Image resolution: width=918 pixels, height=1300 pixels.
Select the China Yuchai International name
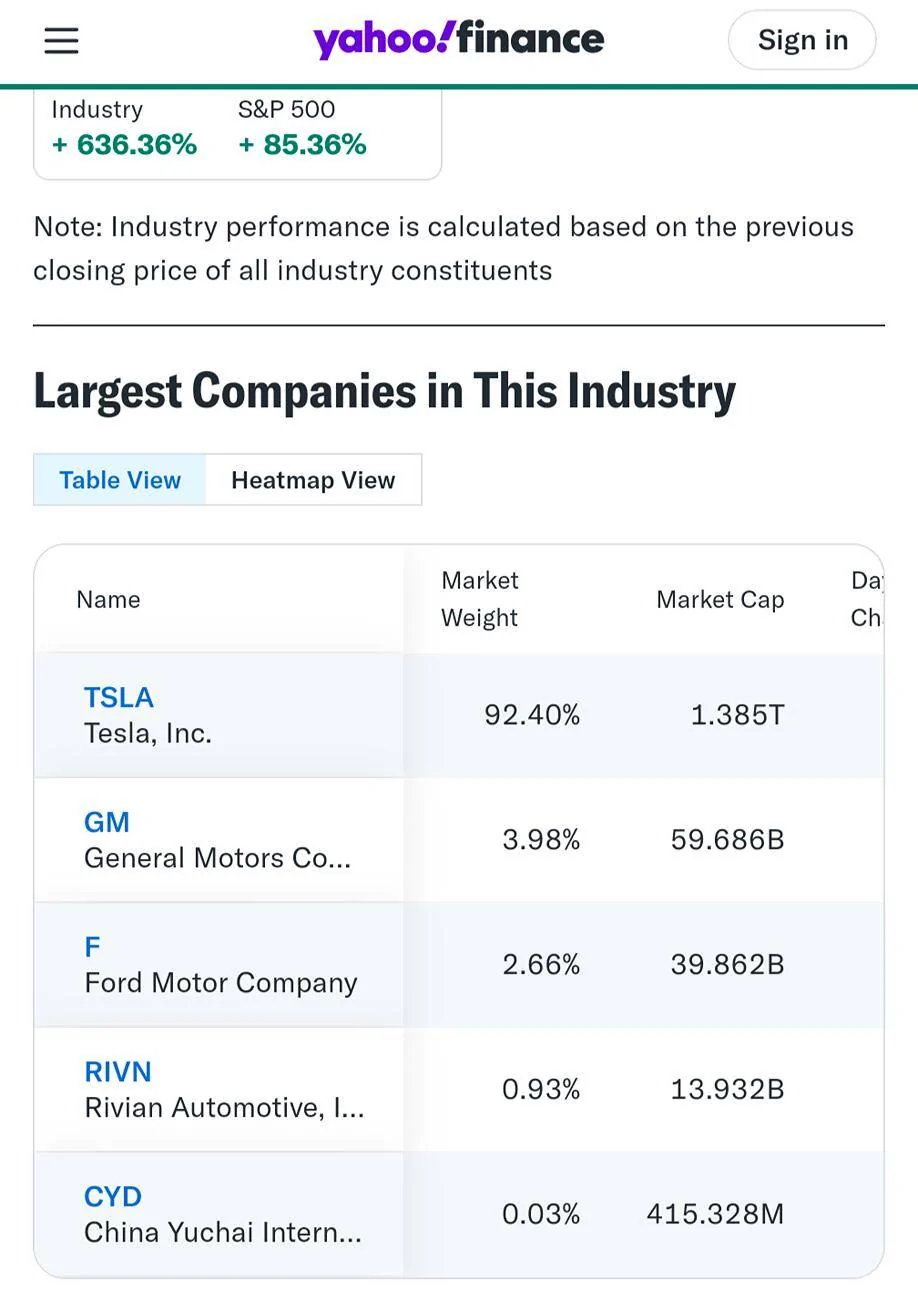click(x=223, y=1232)
